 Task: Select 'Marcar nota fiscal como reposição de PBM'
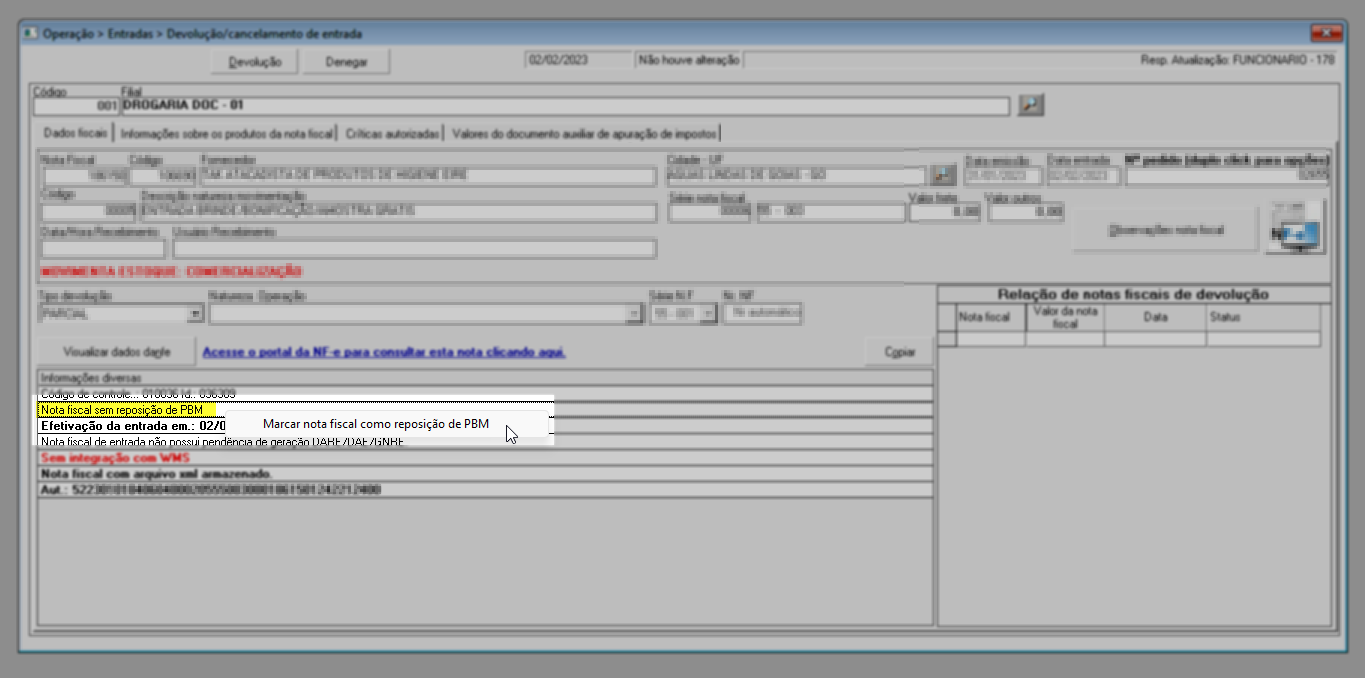click(x=376, y=424)
